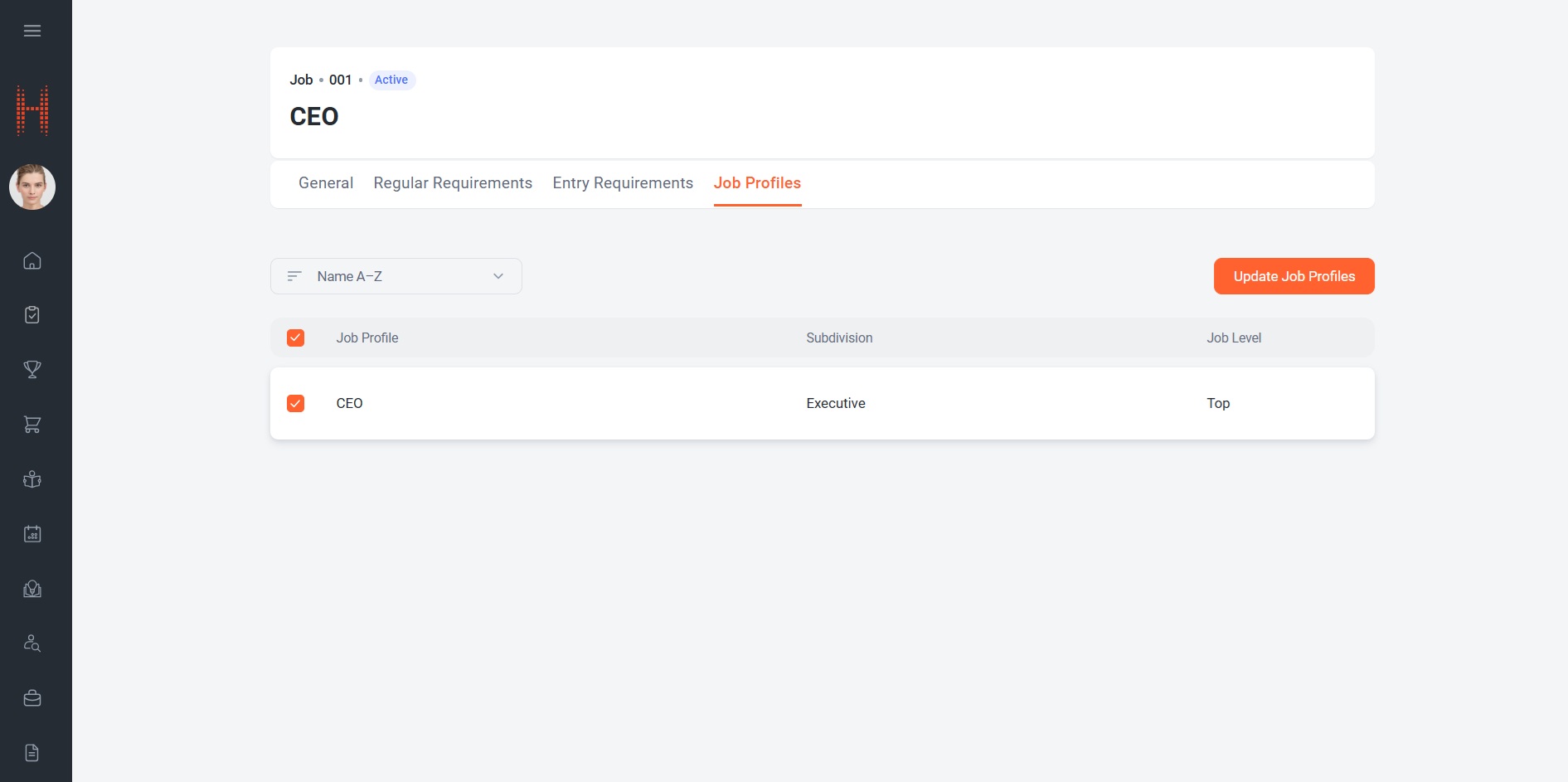Click the CEO page heading

[x=314, y=116]
